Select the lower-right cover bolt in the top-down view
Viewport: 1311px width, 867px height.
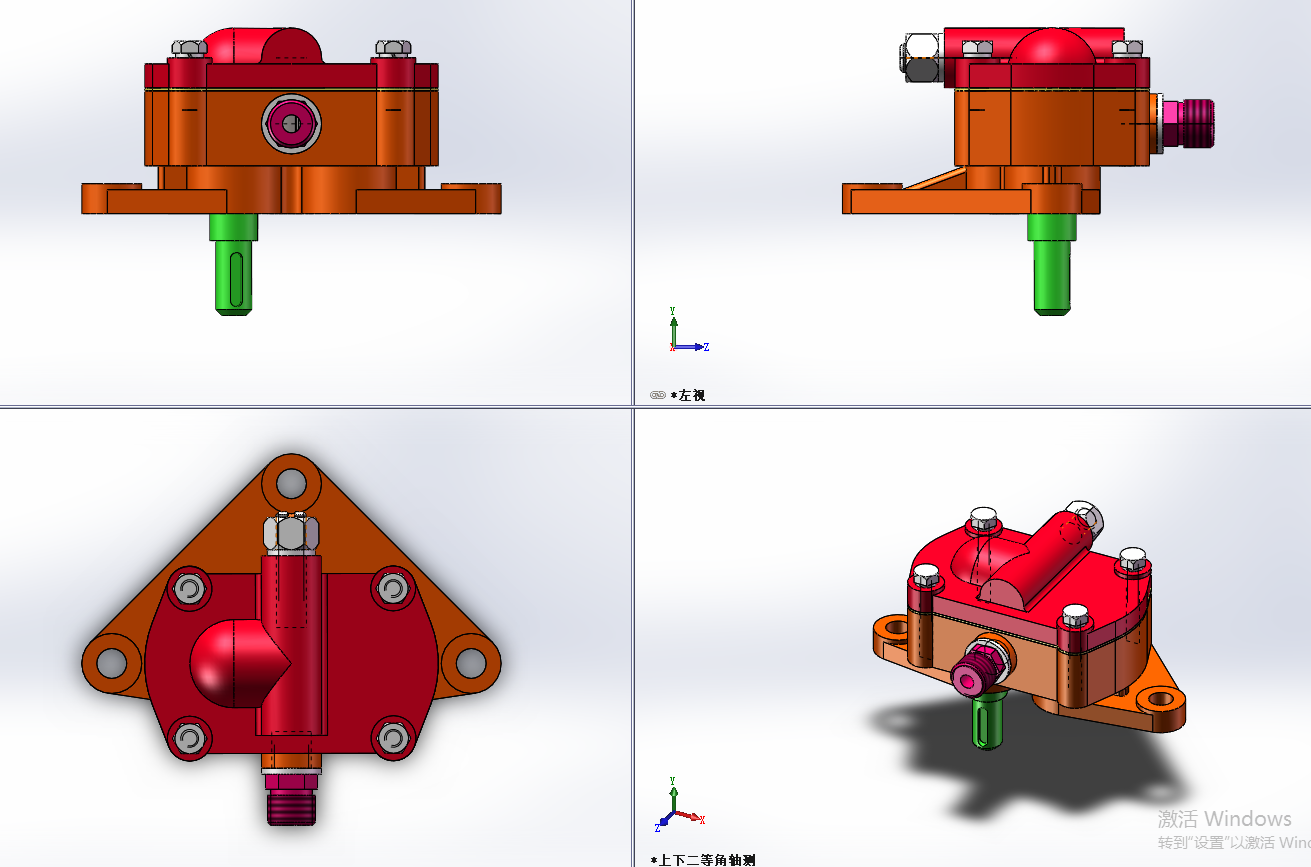pyautogui.click(x=393, y=739)
